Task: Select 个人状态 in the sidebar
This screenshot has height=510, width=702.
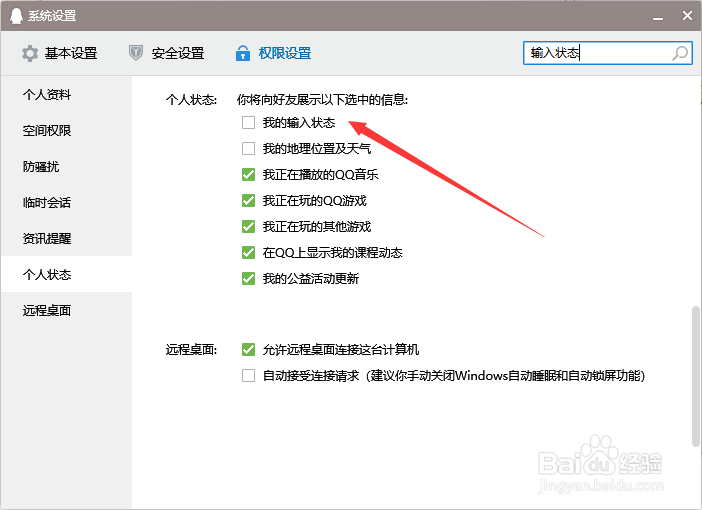Action: point(66,274)
